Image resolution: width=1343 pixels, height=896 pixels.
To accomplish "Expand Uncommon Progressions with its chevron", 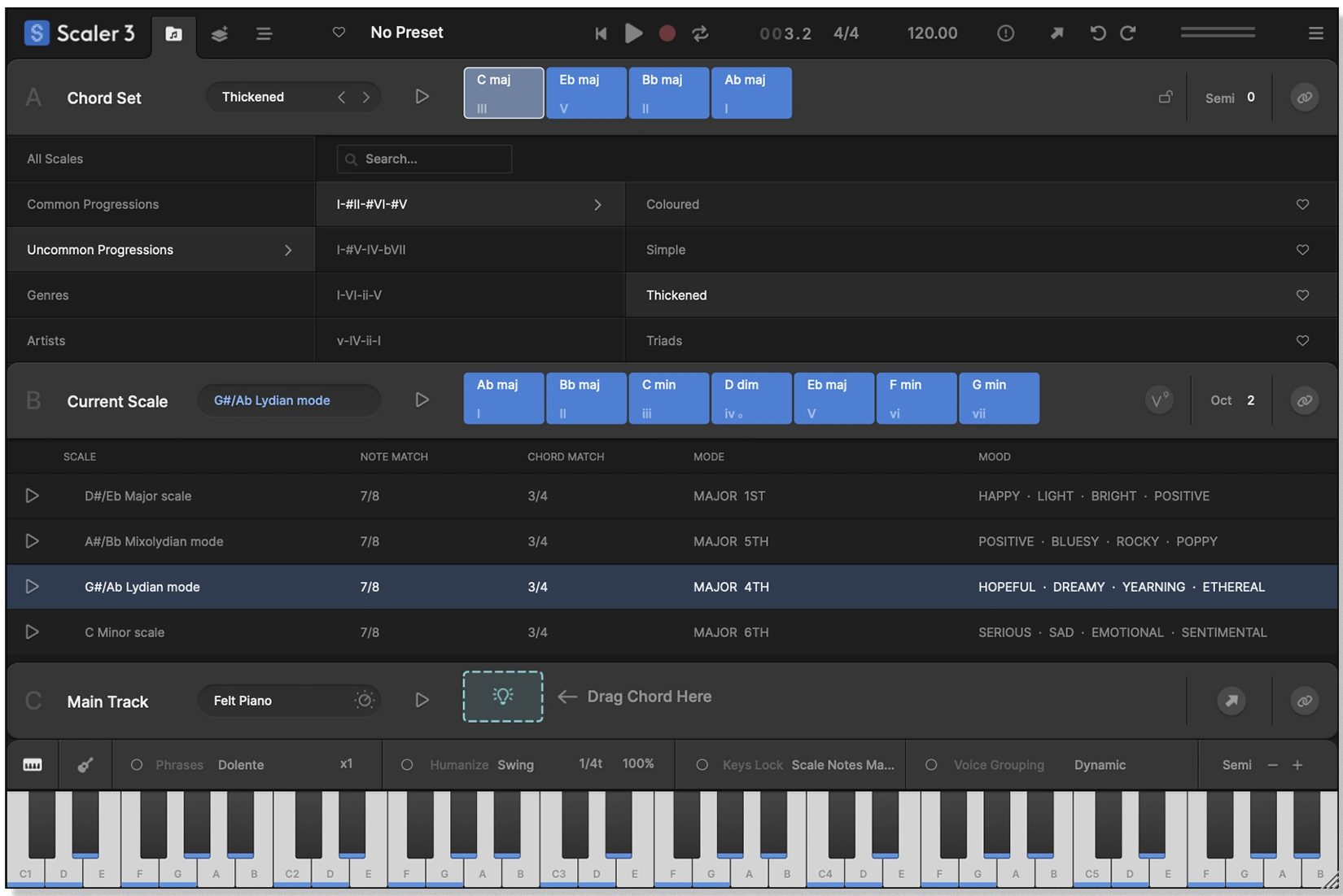I will [x=287, y=250].
